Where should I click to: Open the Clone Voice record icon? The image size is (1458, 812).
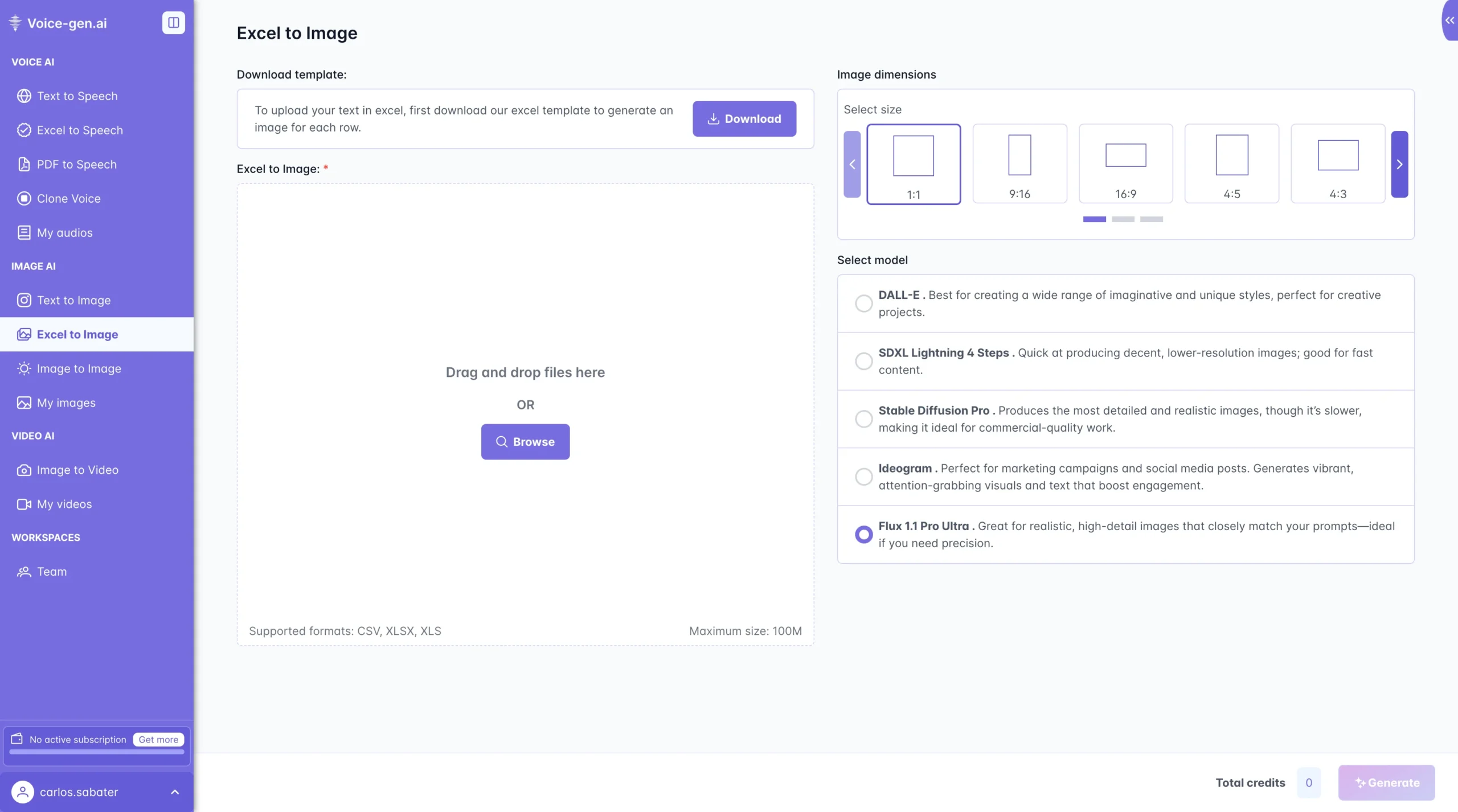pyautogui.click(x=24, y=199)
